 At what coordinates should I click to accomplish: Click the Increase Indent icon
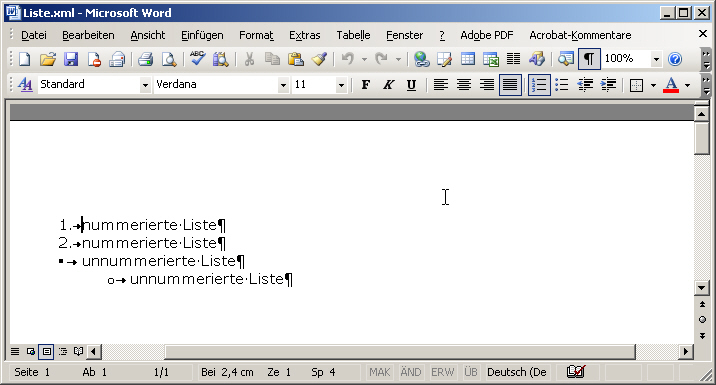pyautogui.click(x=608, y=84)
